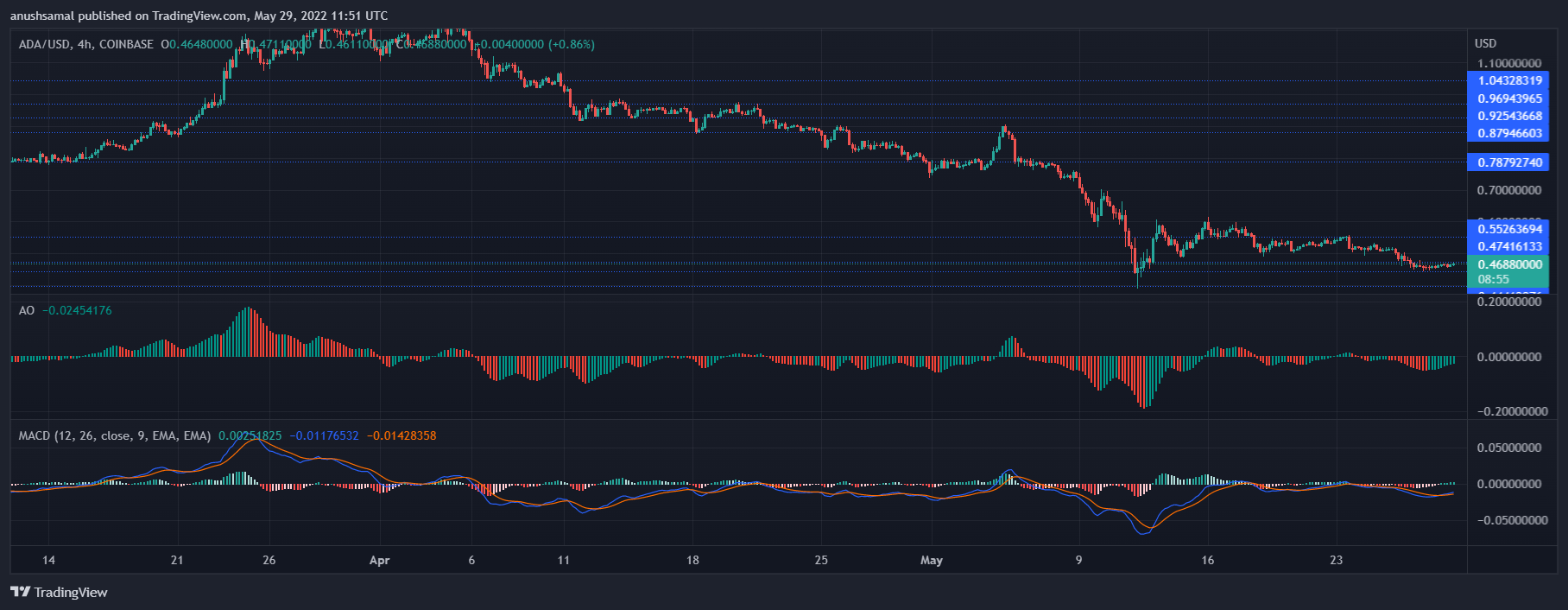Click the 18 date label on time axis
Screen dimensions: 1568x610
click(692, 560)
